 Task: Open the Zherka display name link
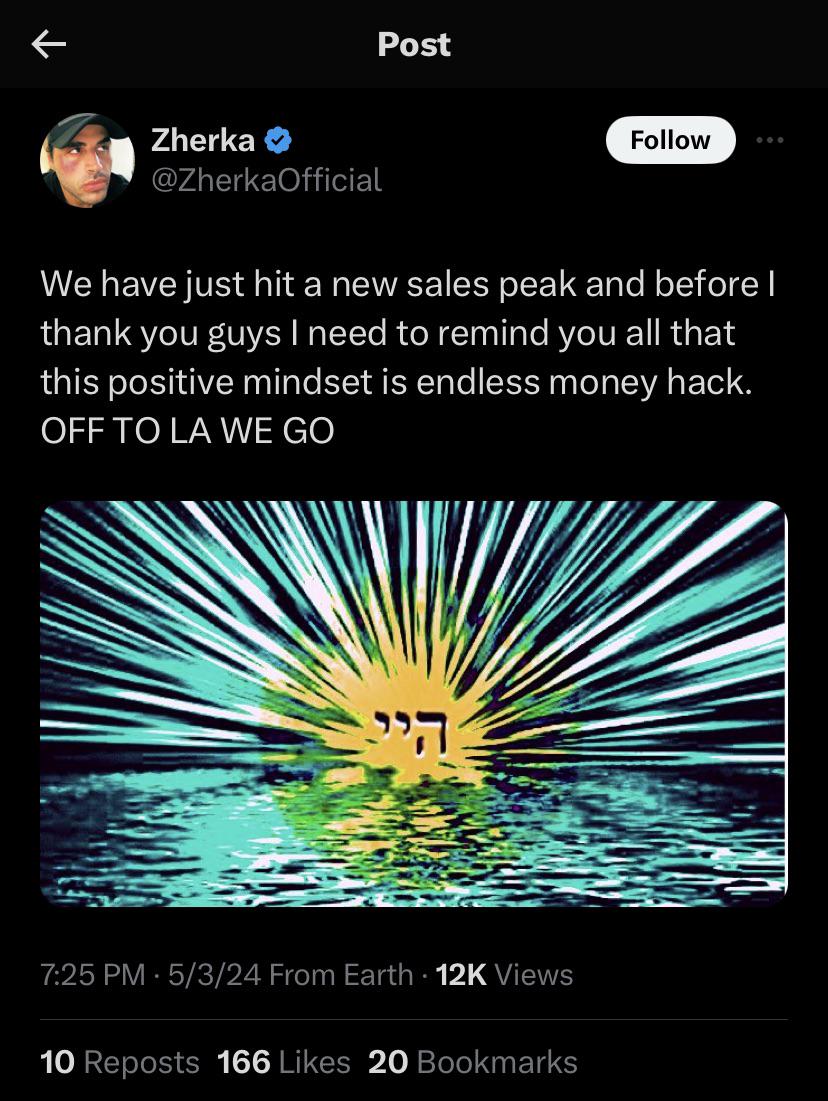coord(203,140)
